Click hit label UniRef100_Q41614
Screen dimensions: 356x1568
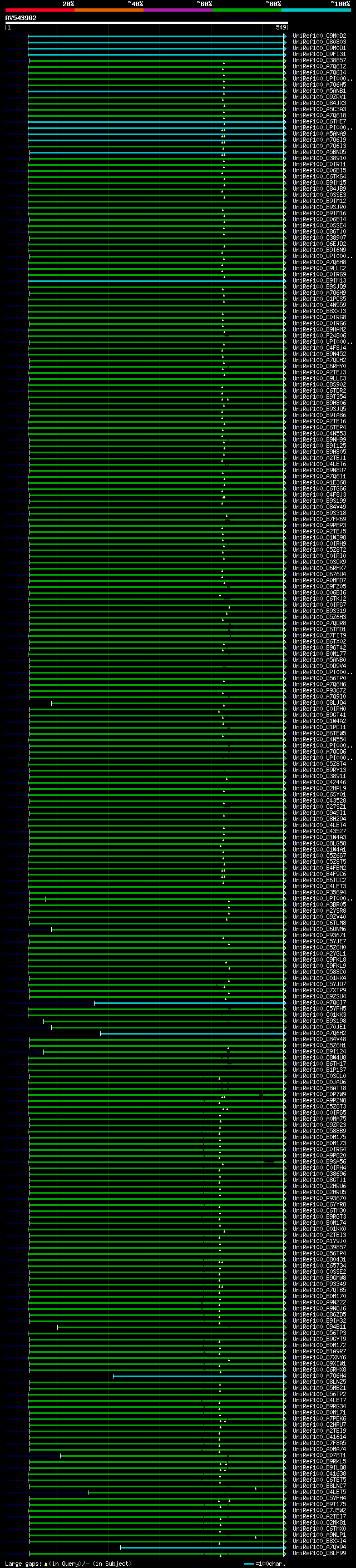coord(319,1437)
